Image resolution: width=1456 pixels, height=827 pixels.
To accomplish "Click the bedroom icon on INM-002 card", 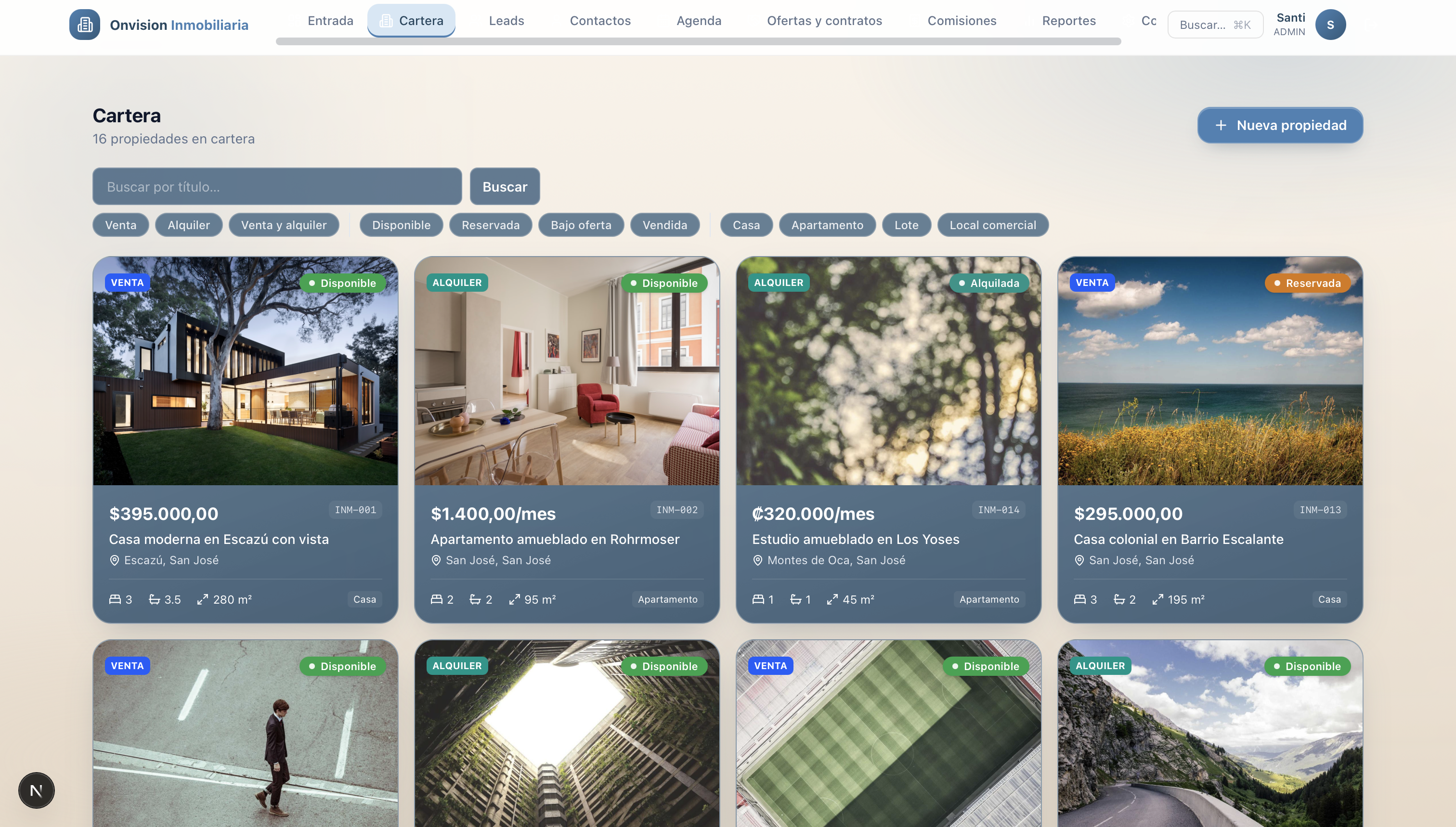I will tap(436, 599).
